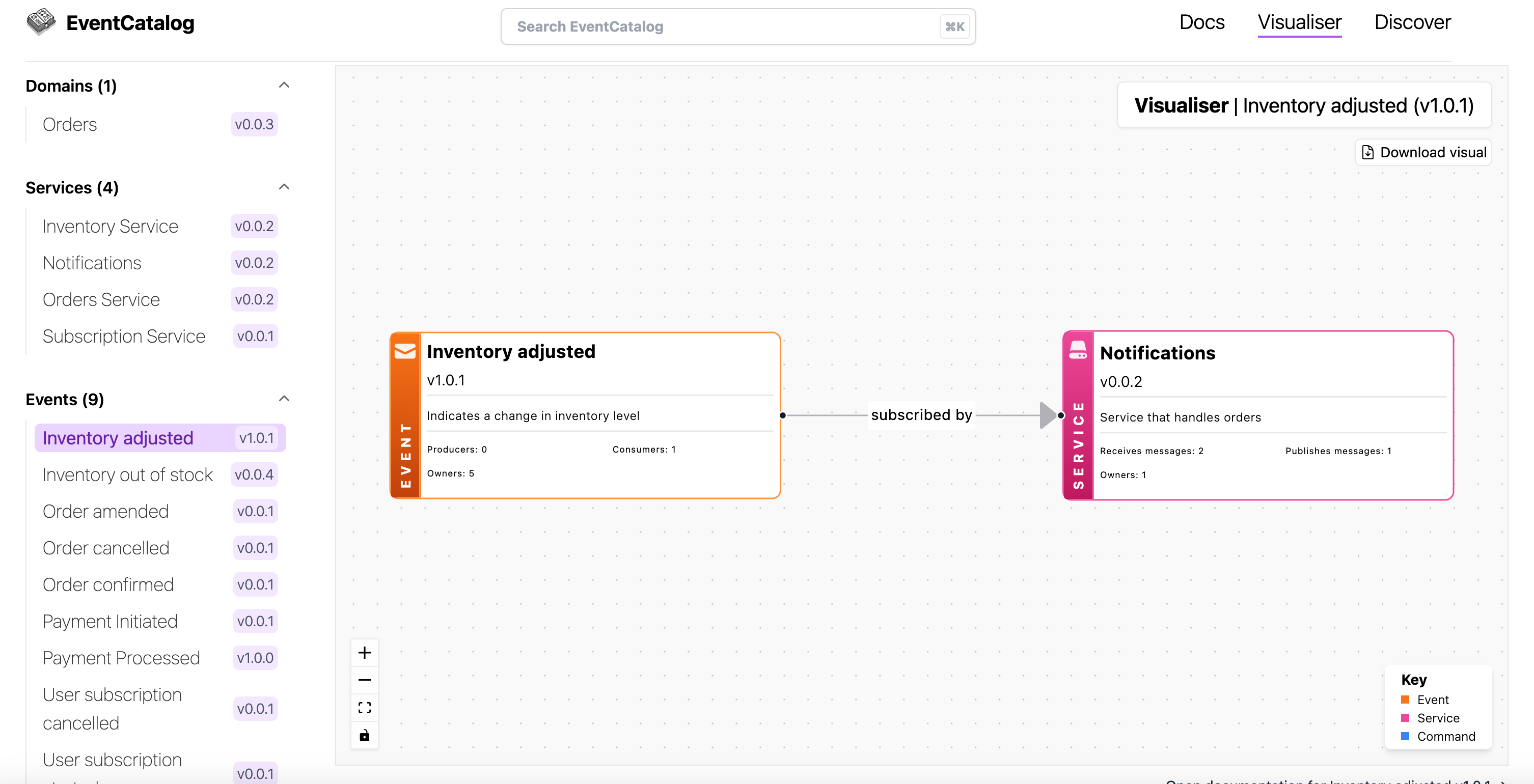Zoom out on the visualiser canvas

(365, 680)
